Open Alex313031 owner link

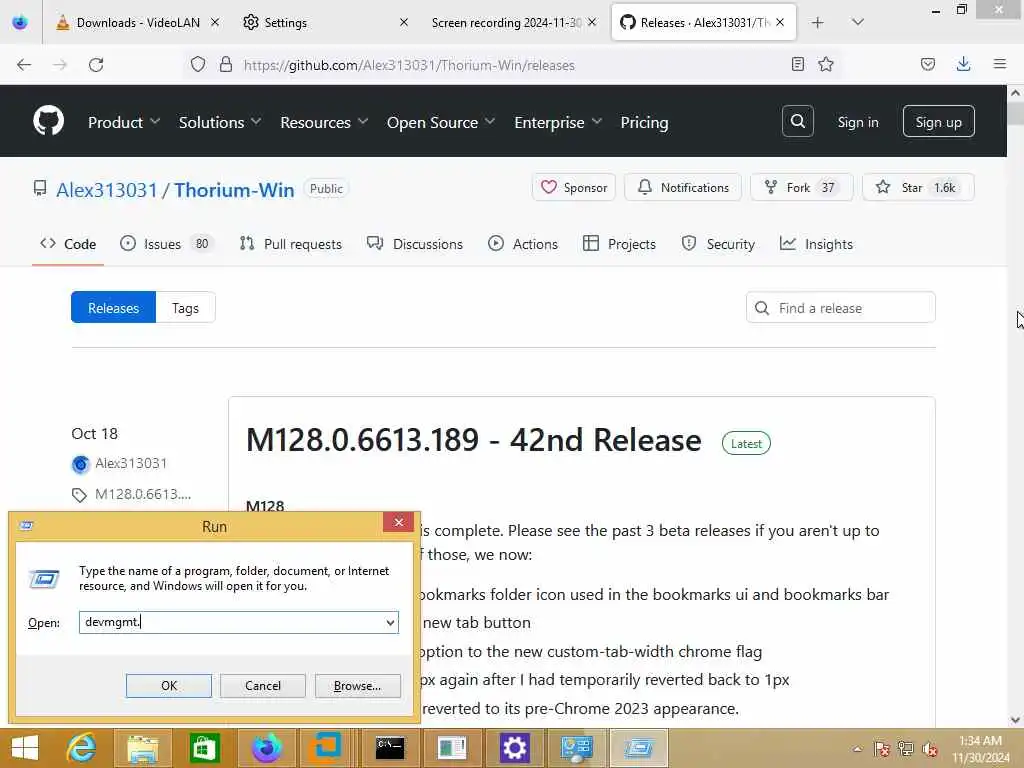[106, 190]
